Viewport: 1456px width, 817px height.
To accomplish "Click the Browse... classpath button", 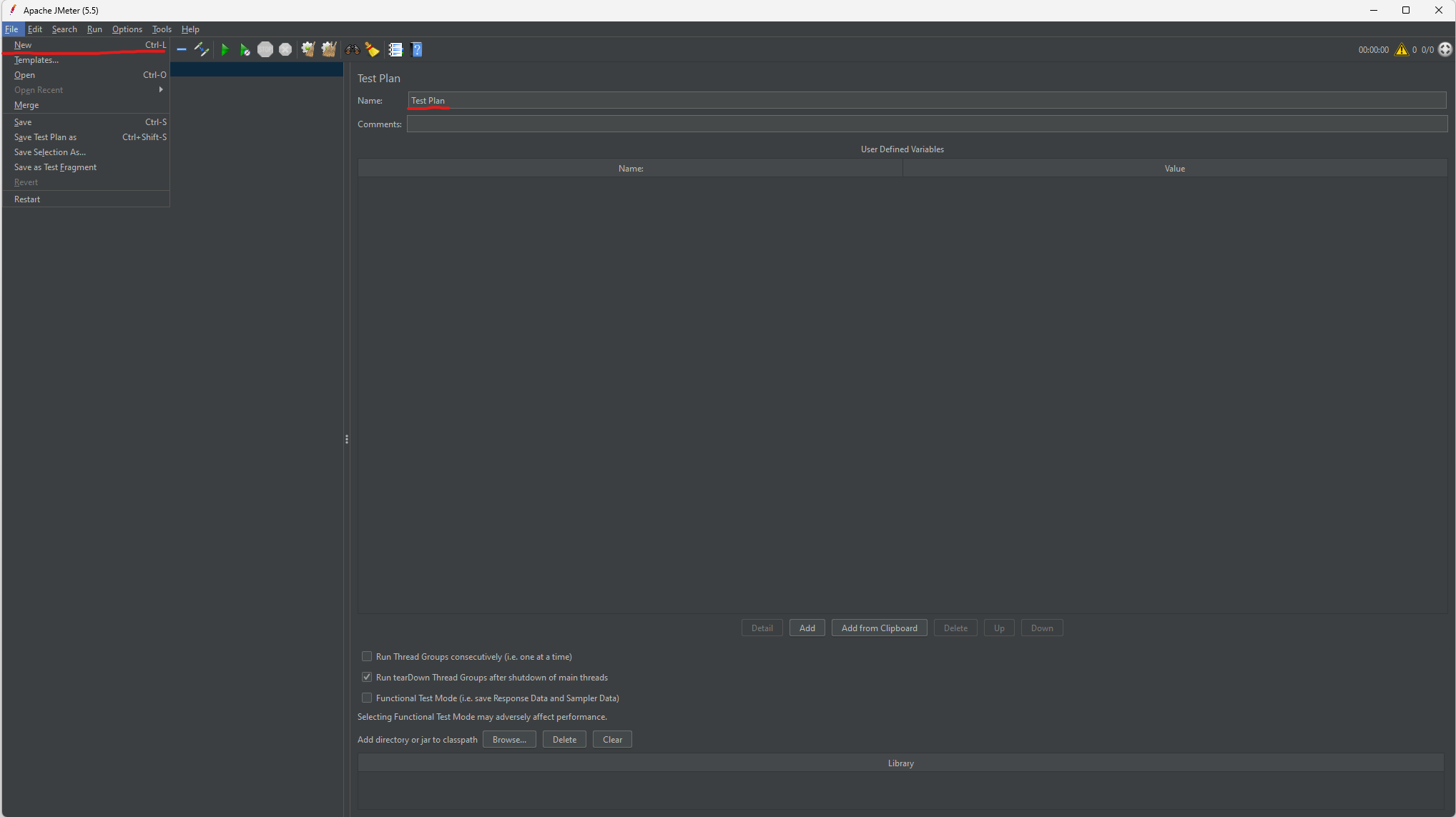I will point(509,739).
